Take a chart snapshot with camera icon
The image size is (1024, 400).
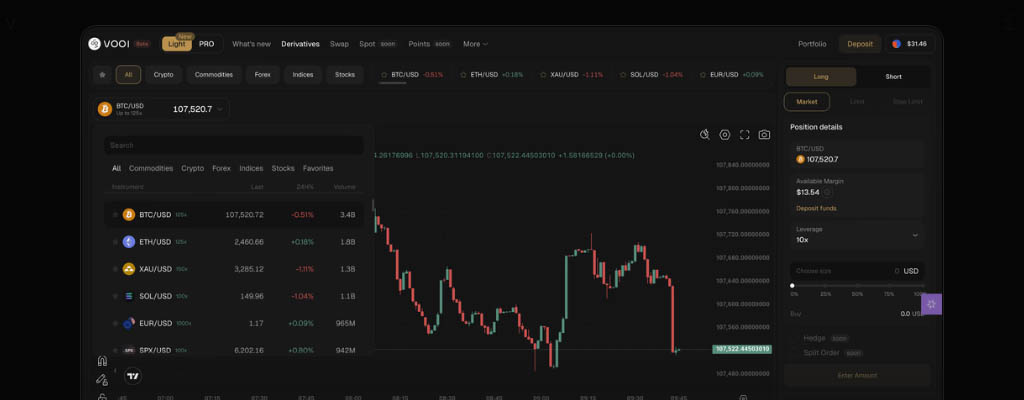(x=764, y=135)
